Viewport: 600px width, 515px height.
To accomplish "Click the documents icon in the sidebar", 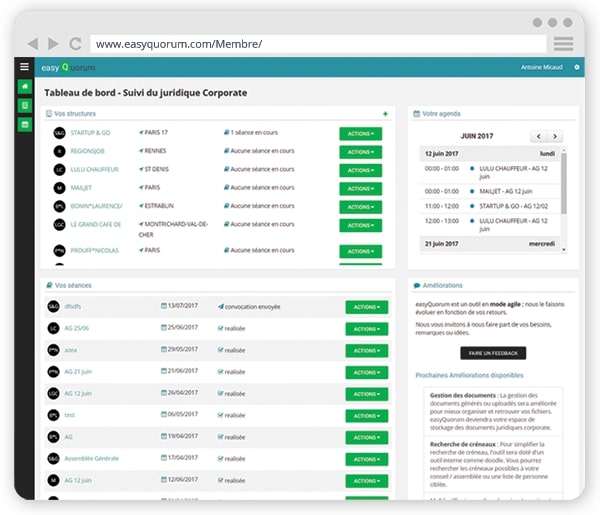I will coord(25,105).
